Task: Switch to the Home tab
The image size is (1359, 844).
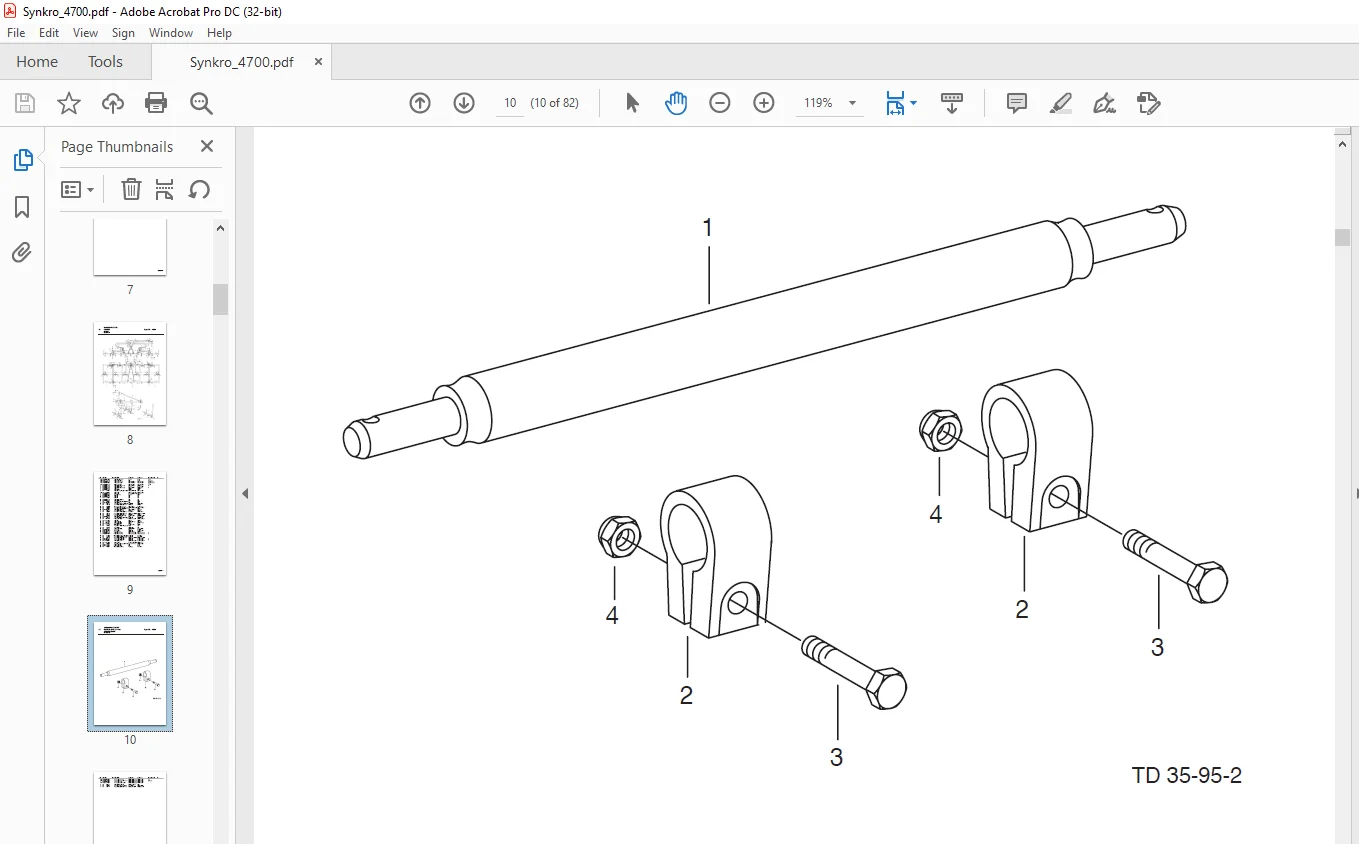Action: [x=37, y=62]
